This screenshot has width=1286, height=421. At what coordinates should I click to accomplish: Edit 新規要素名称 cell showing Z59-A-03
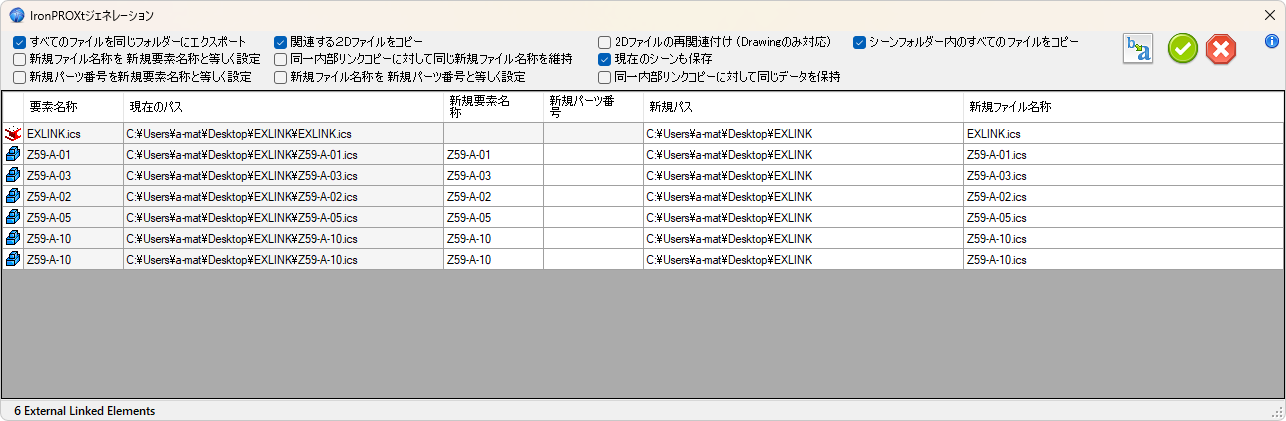[x=493, y=175]
